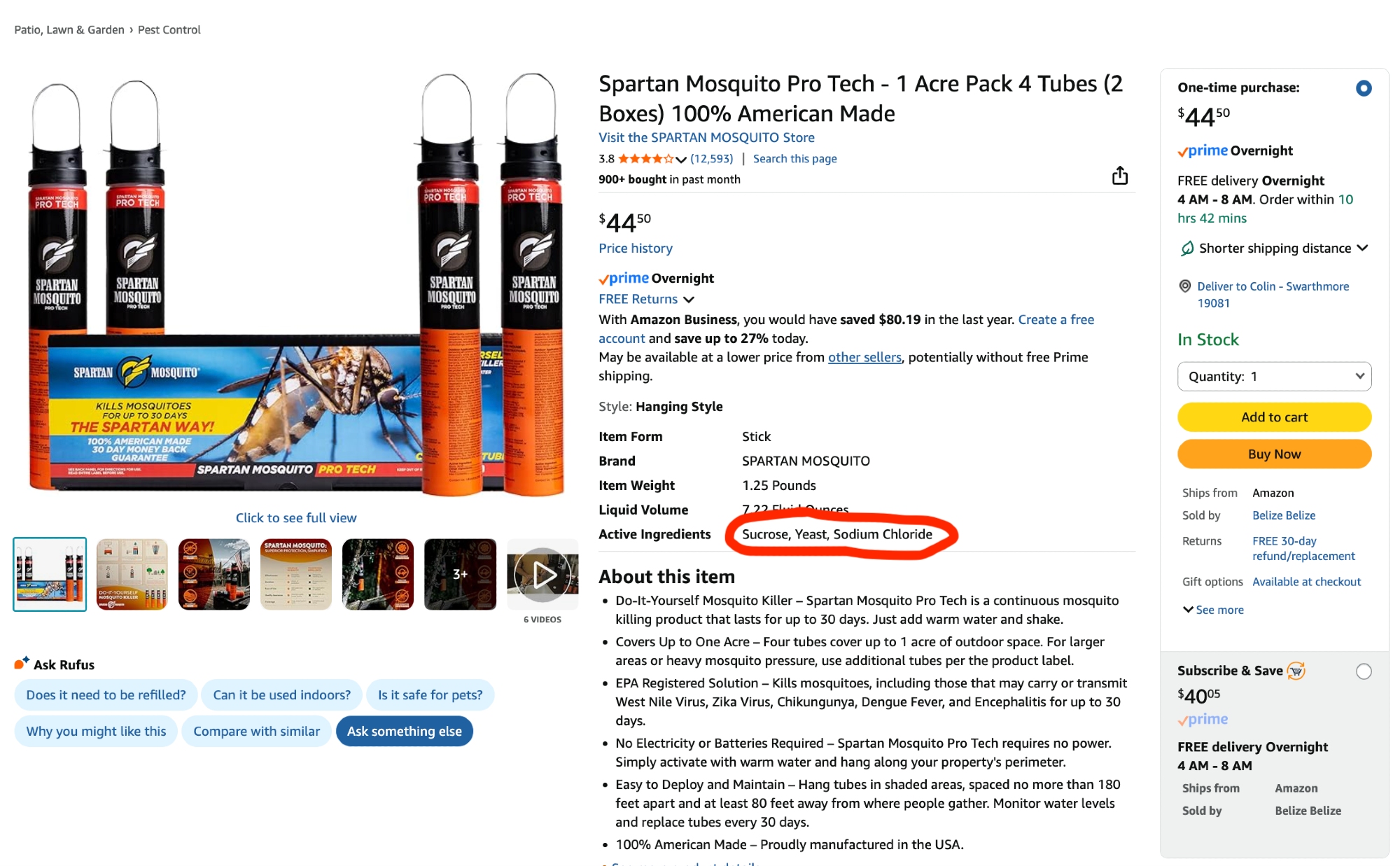Select the Subscribe & Save radio option
1400x866 pixels.
1363,671
